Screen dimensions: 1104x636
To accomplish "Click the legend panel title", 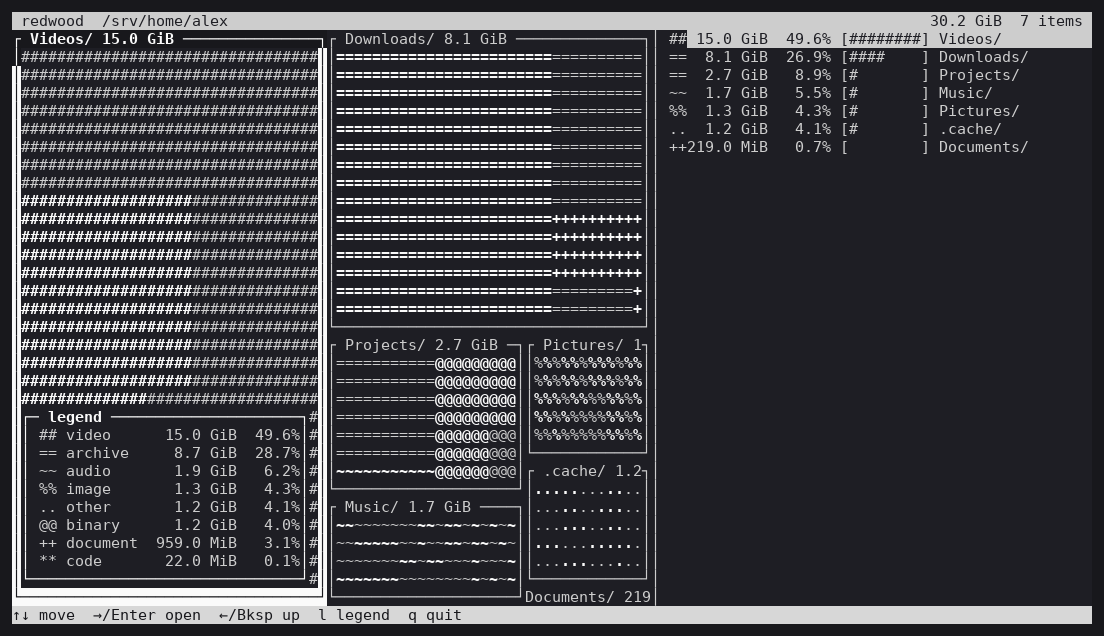I will (75, 417).
